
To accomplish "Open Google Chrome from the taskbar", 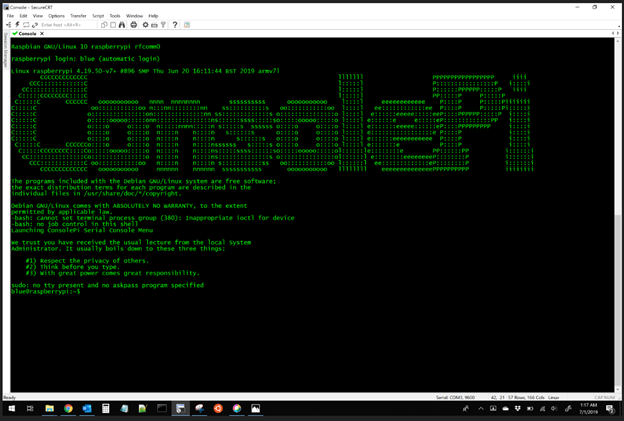I will [x=68, y=409].
